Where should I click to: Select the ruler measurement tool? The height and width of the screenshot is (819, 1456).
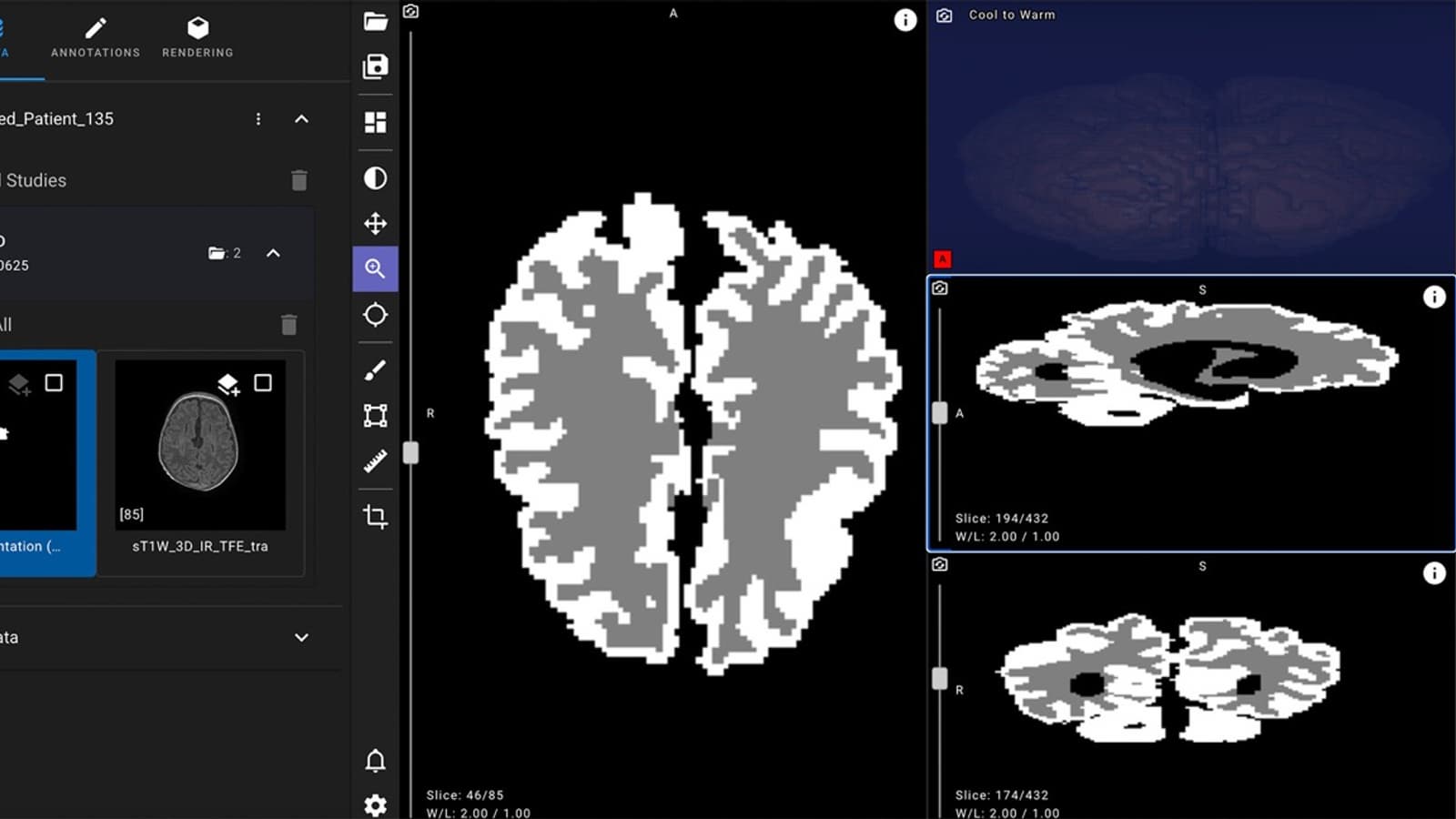point(375,461)
